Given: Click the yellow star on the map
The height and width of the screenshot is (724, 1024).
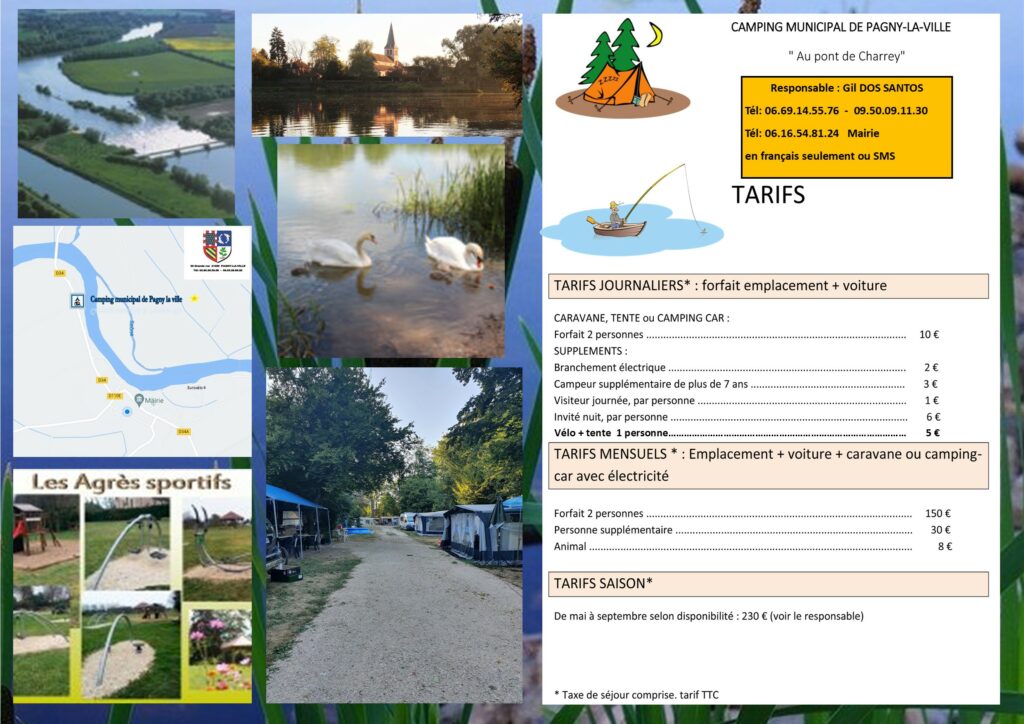Looking at the screenshot, I should pos(195,299).
